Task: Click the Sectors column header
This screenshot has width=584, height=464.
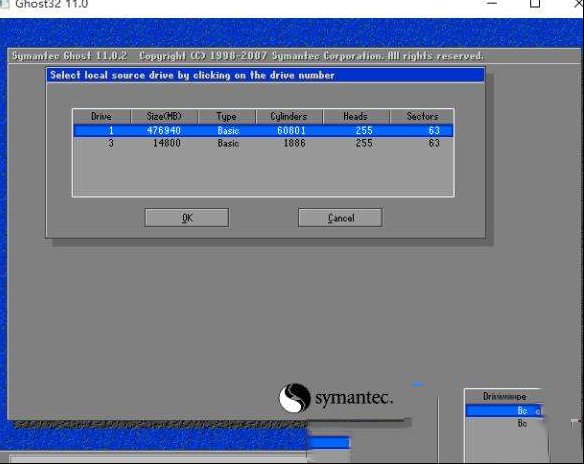Action: (422, 117)
